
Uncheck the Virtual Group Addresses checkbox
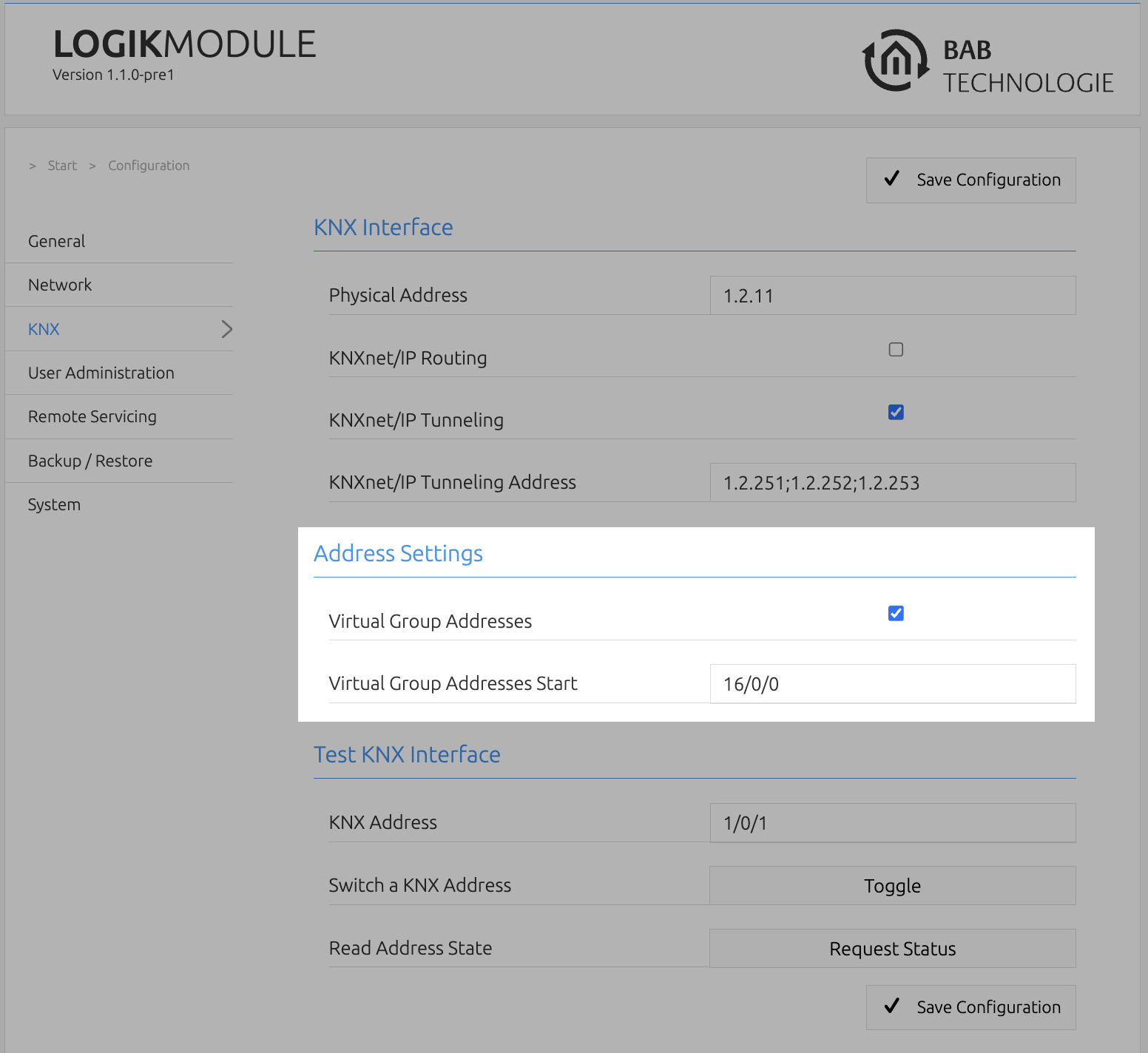click(x=896, y=613)
